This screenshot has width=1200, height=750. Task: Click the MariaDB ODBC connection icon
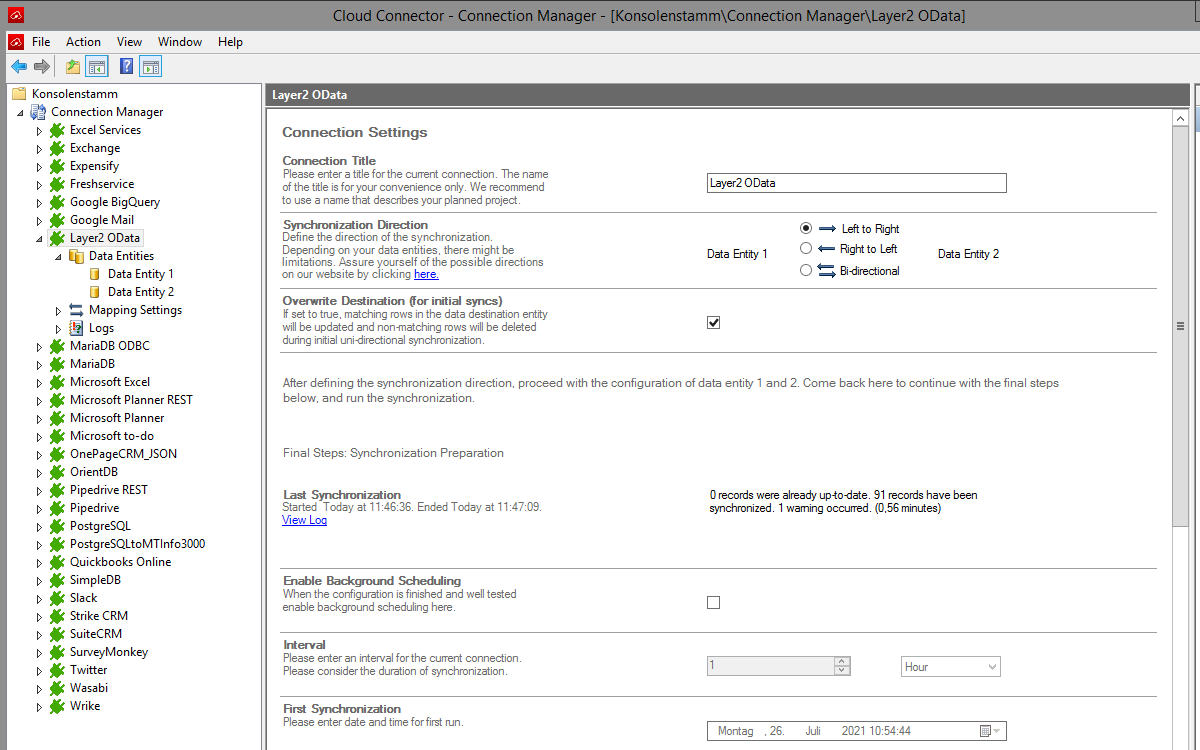(x=57, y=346)
